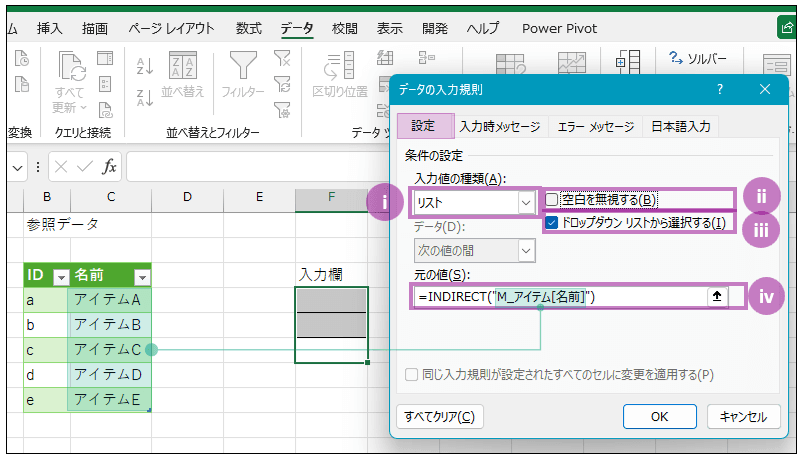Sort ascending with the A to Z icon
This screenshot has width=805, height=460.
[x=145, y=66]
